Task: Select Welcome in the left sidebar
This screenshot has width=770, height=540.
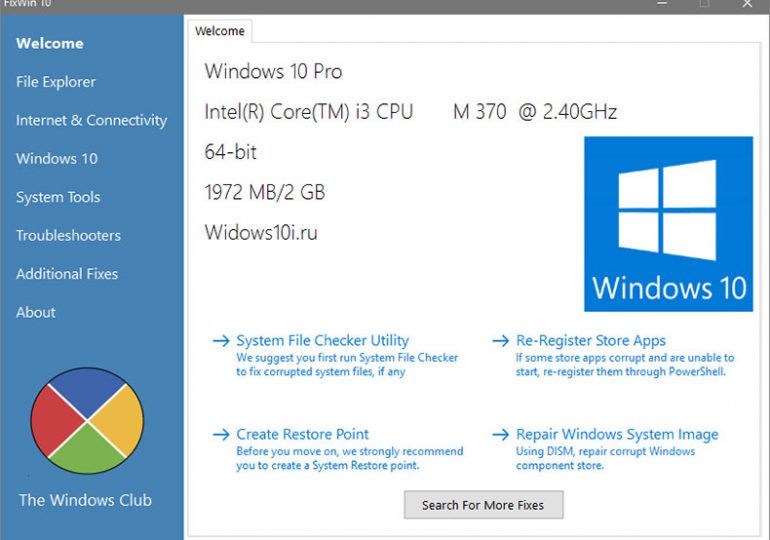Action: coord(50,43)
